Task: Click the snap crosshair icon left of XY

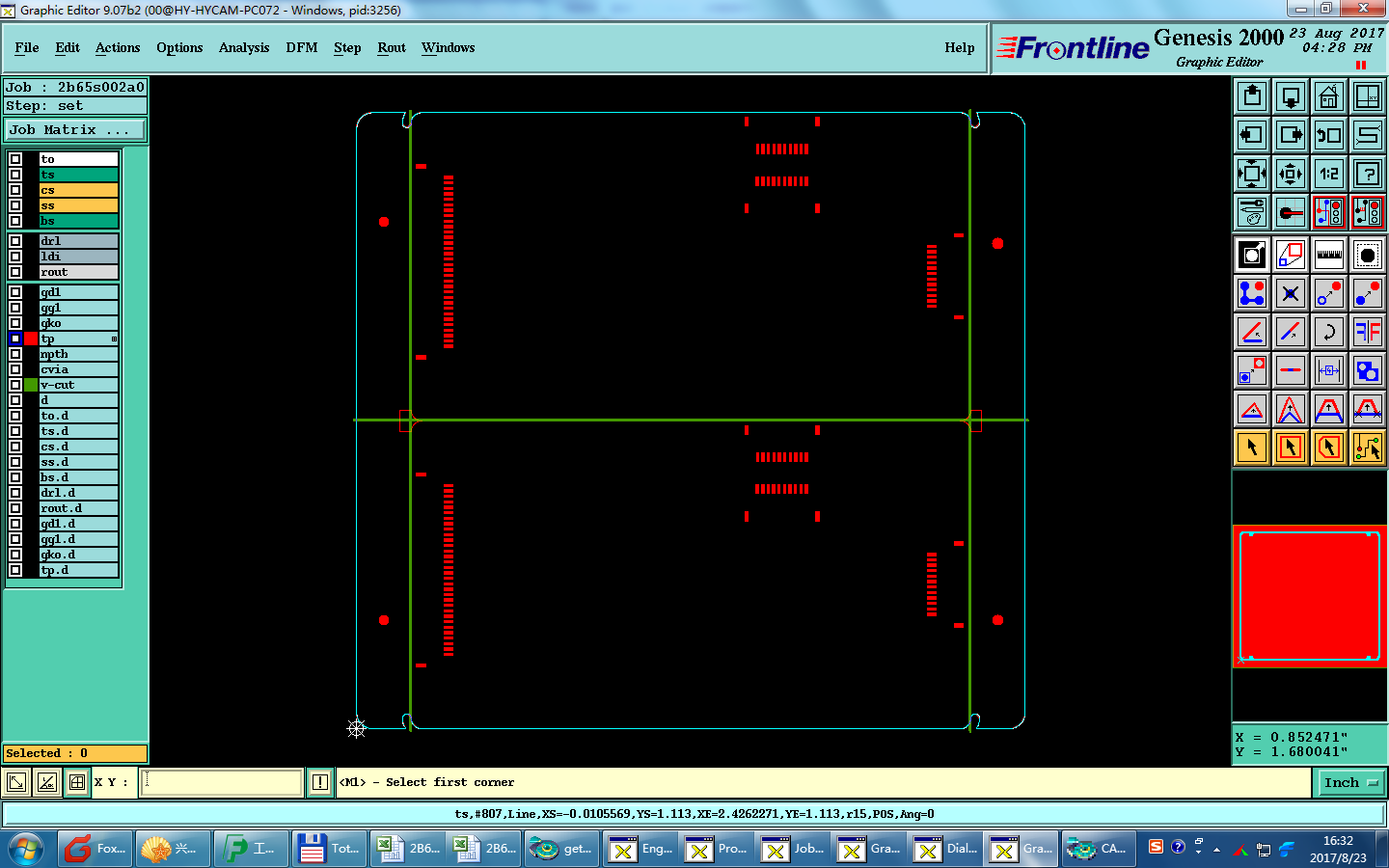Action: (x=77, y=782)
